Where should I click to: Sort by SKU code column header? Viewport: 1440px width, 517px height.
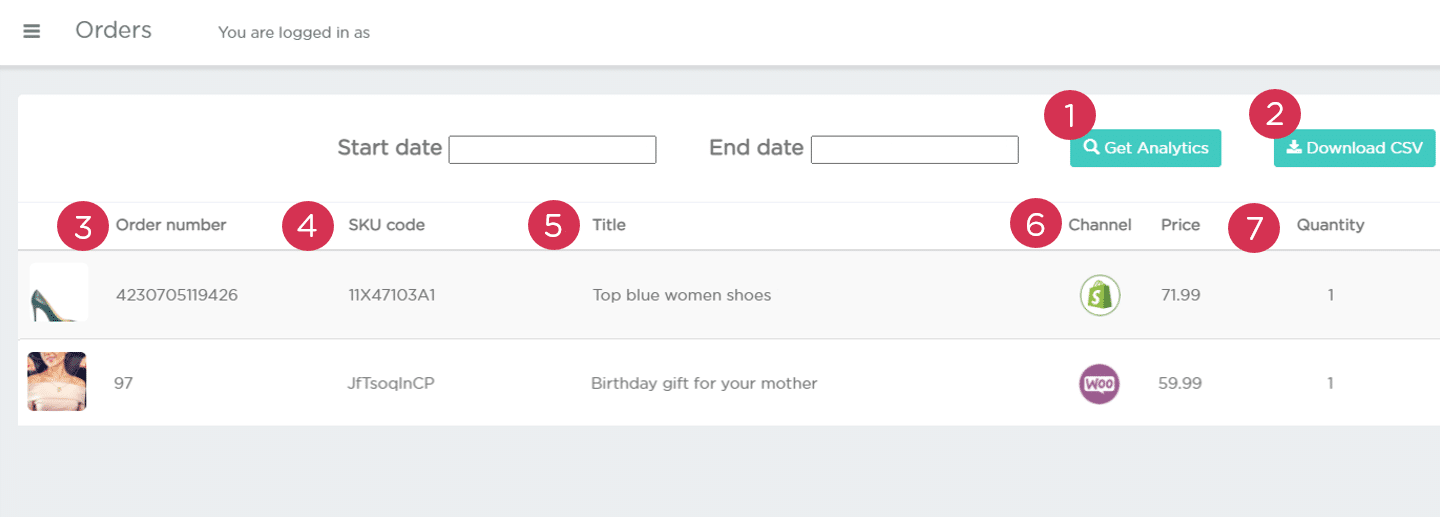[x=386, y=225]
